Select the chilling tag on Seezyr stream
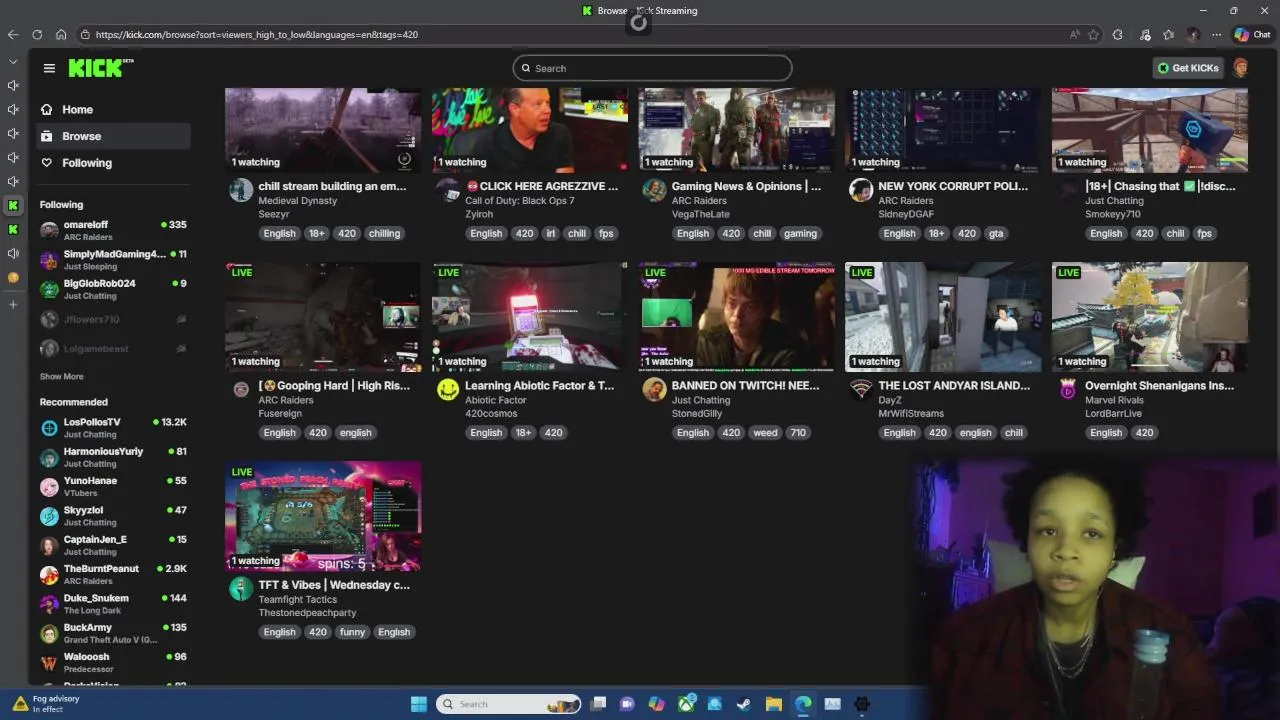 pos(384,234)
